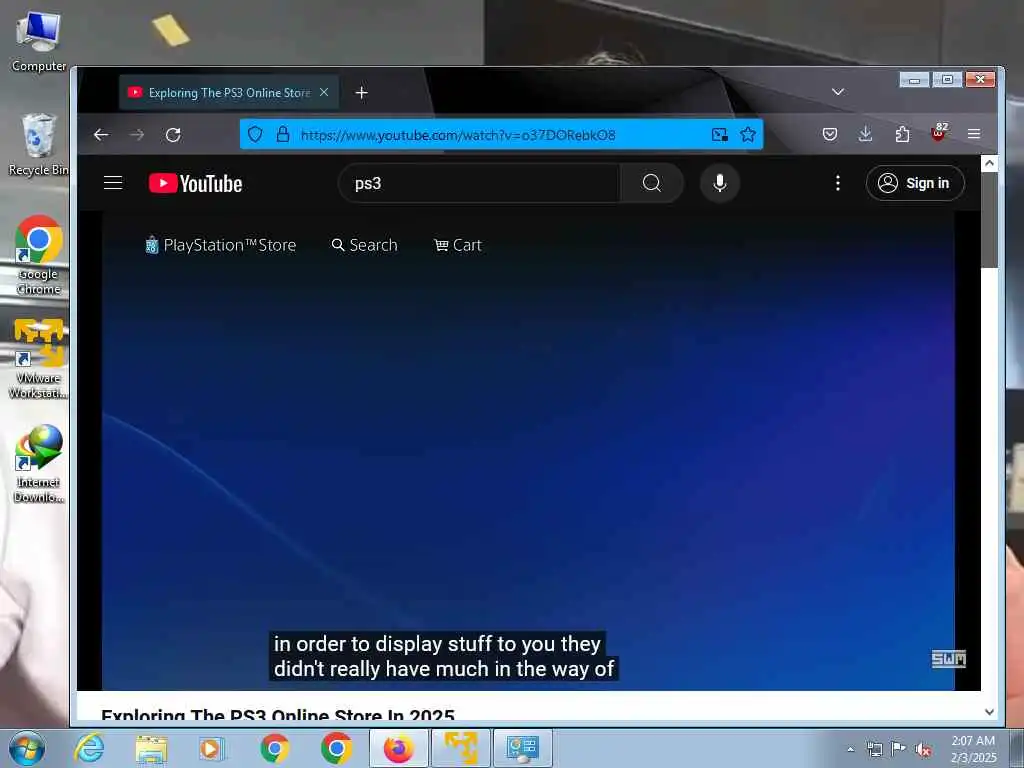Go back using Firefox back arrow

click(x=101, y=135)
